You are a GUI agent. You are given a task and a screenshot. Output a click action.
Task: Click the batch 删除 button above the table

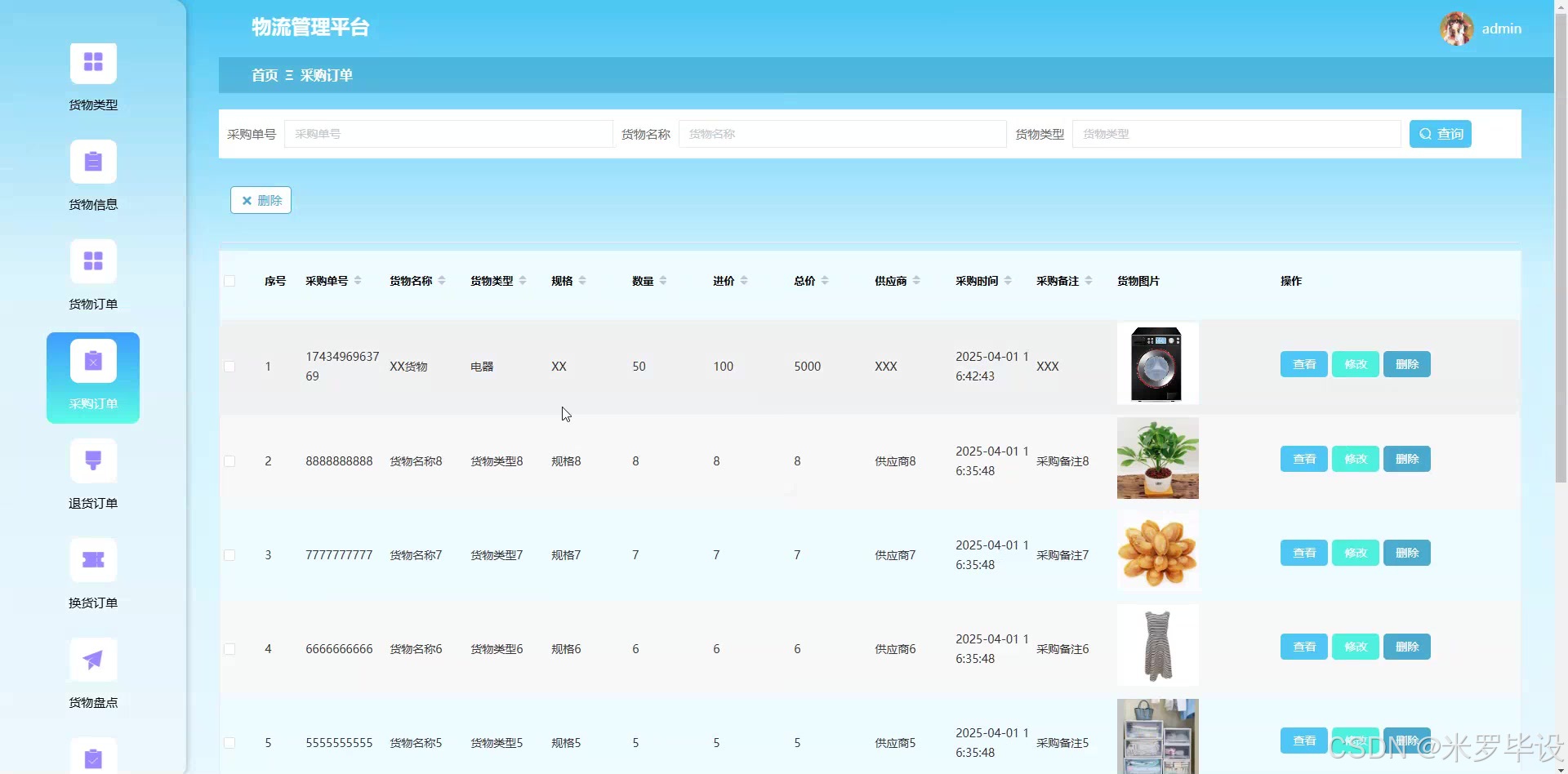[x=261, y=200]
